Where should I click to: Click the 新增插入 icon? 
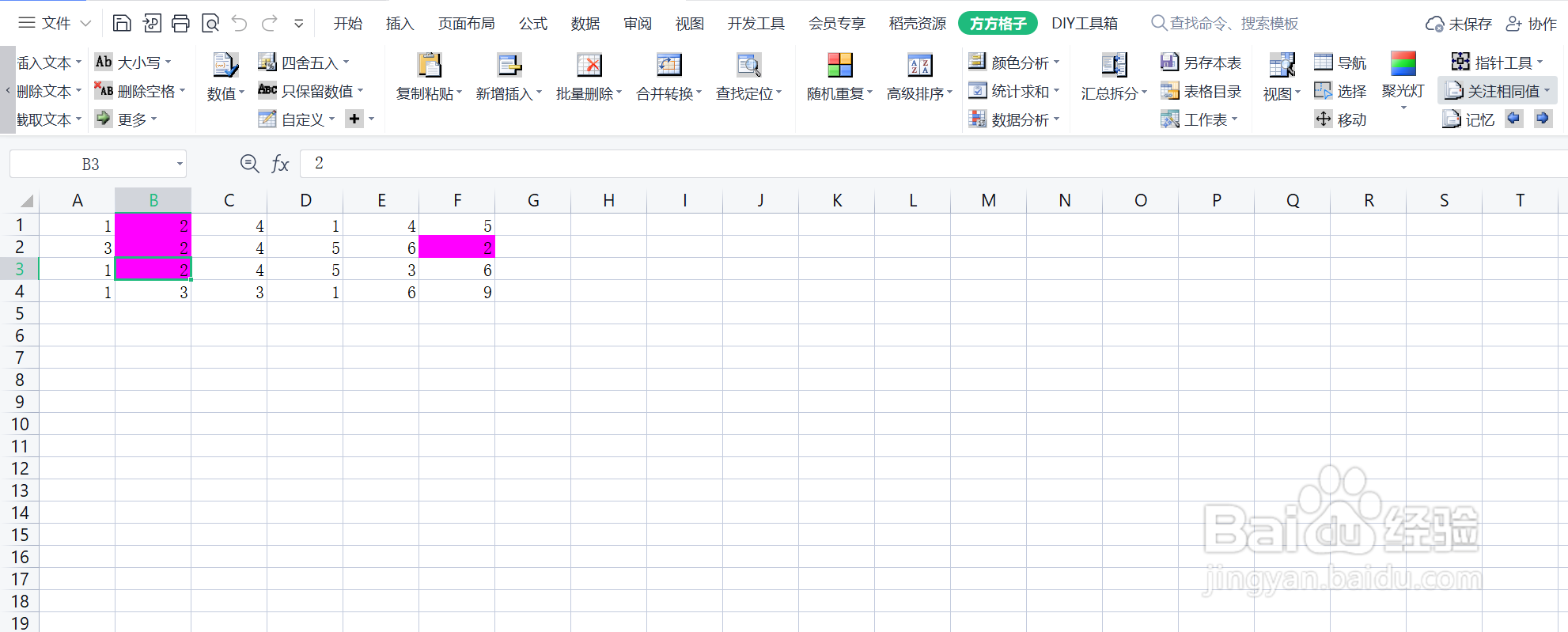[509, 64]
